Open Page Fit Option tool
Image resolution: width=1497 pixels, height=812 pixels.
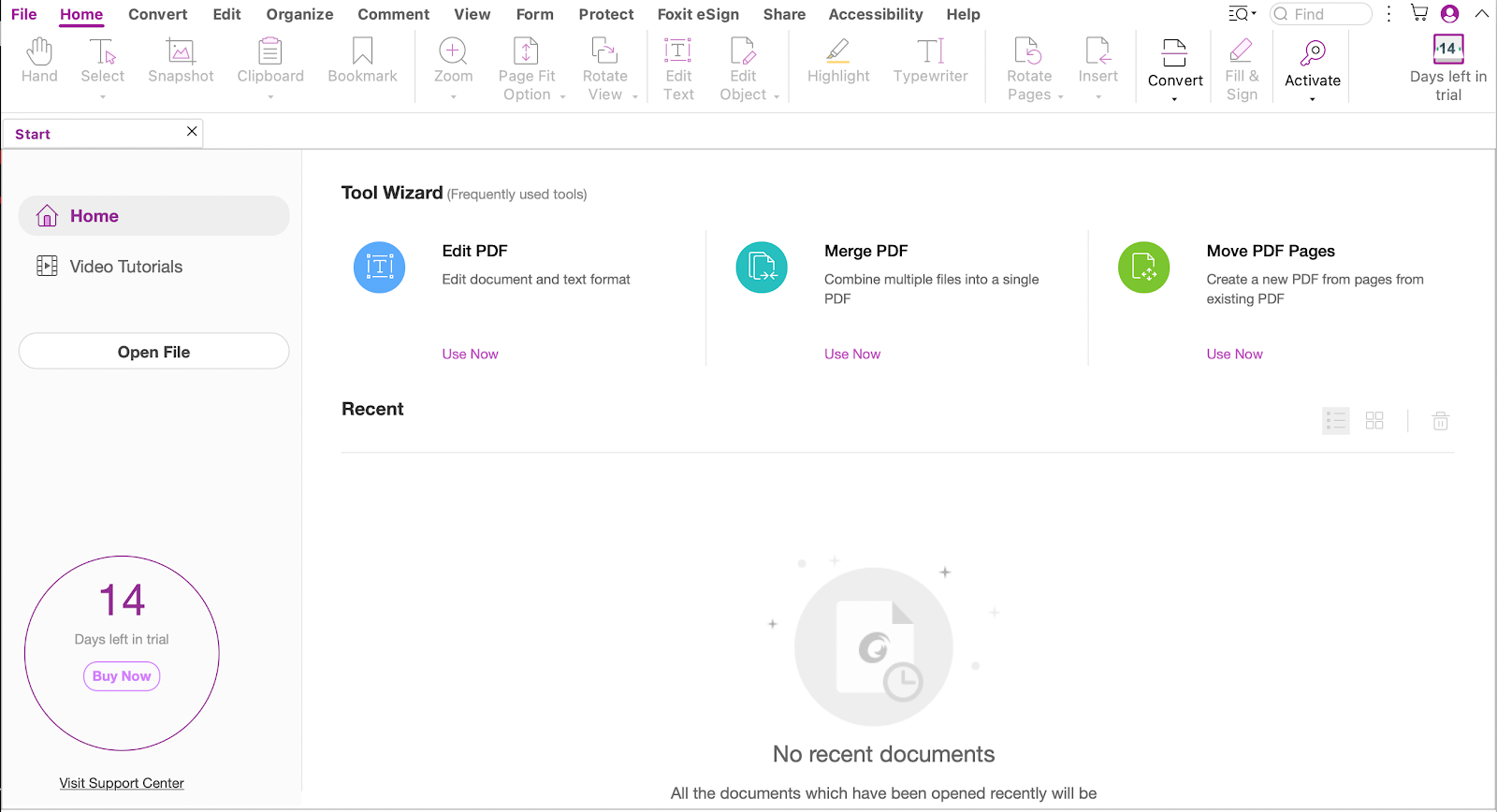point(526,51)
